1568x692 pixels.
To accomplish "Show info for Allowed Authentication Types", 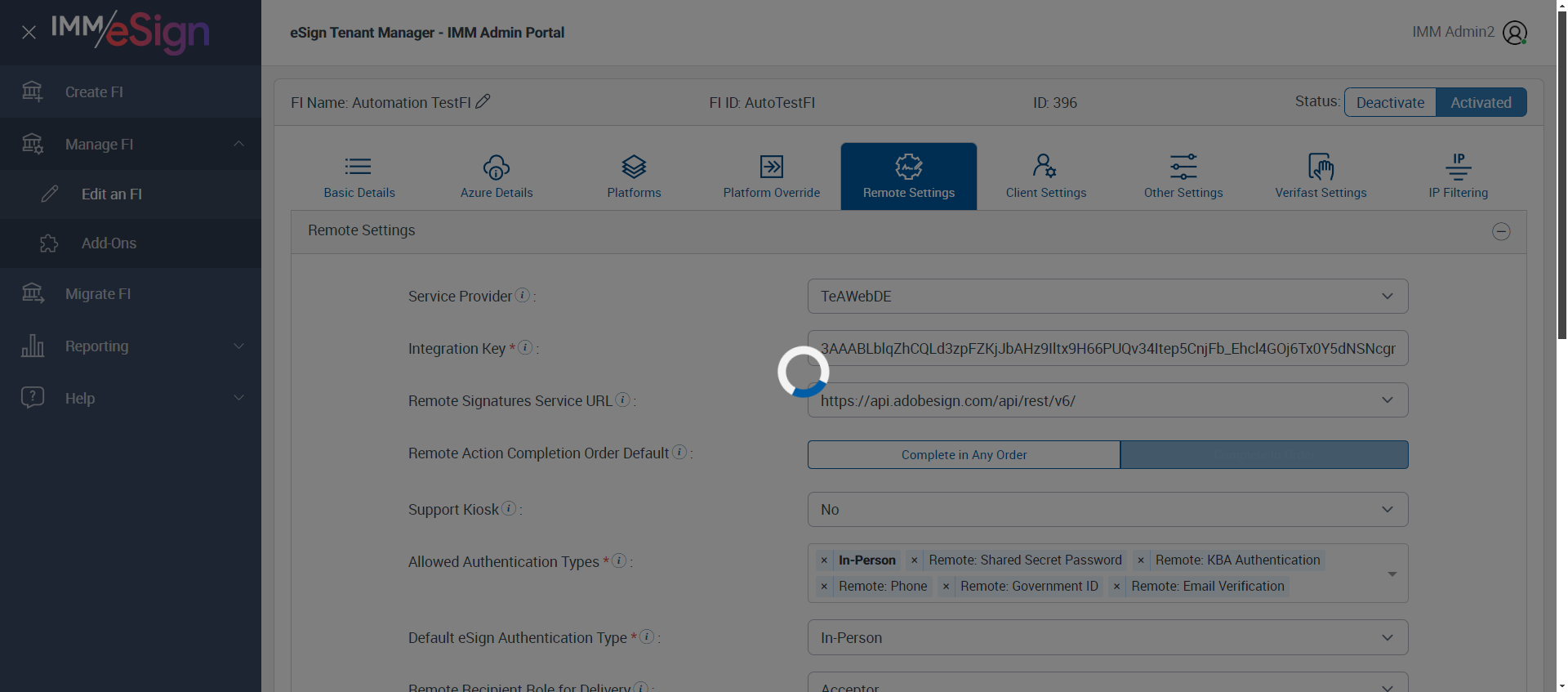I will [x=619, y=560].
